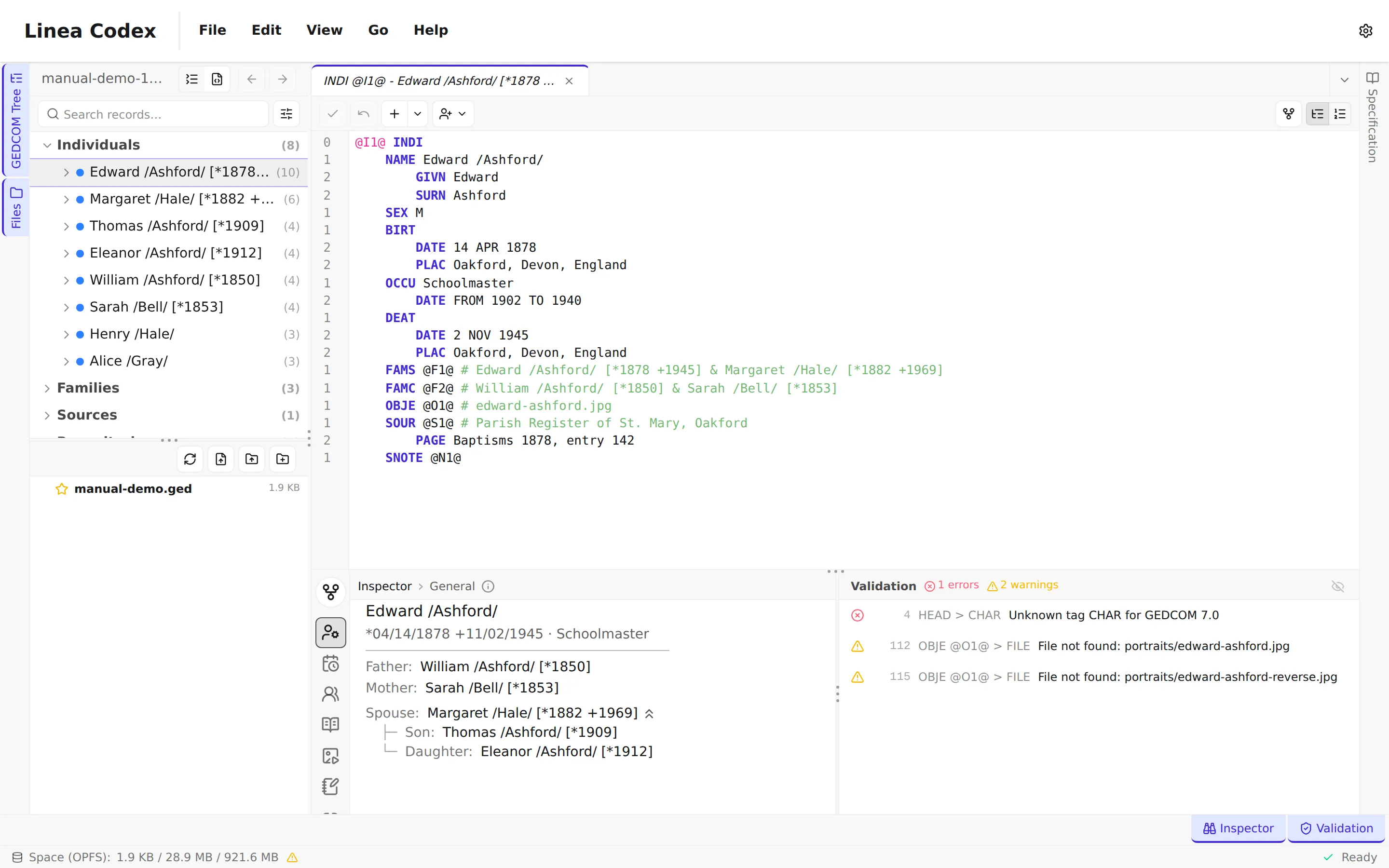Image resolution: width=1389 pixels, height=868 pixels.
Task: Follow Spouse link Margaret /Hale/
Action: 532,713
